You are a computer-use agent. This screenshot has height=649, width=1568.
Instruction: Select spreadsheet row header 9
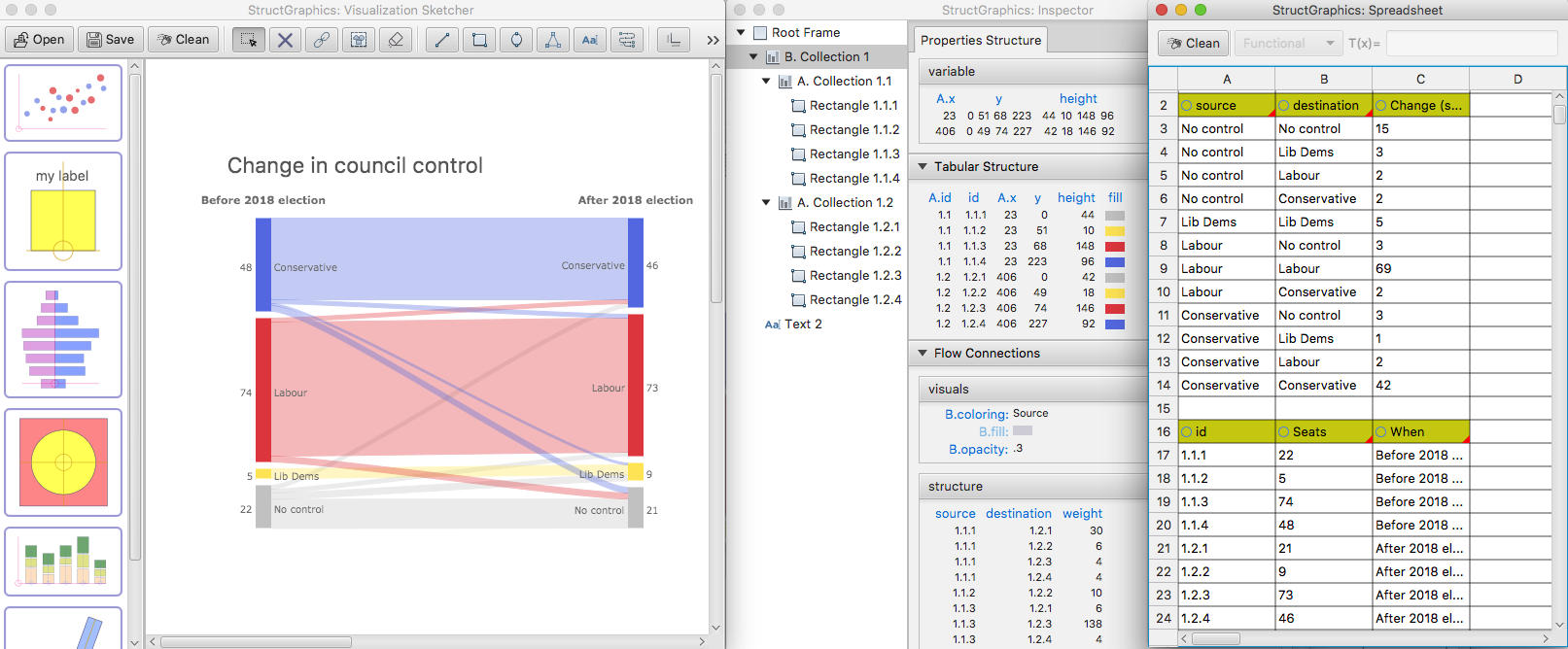(1163, 268)
